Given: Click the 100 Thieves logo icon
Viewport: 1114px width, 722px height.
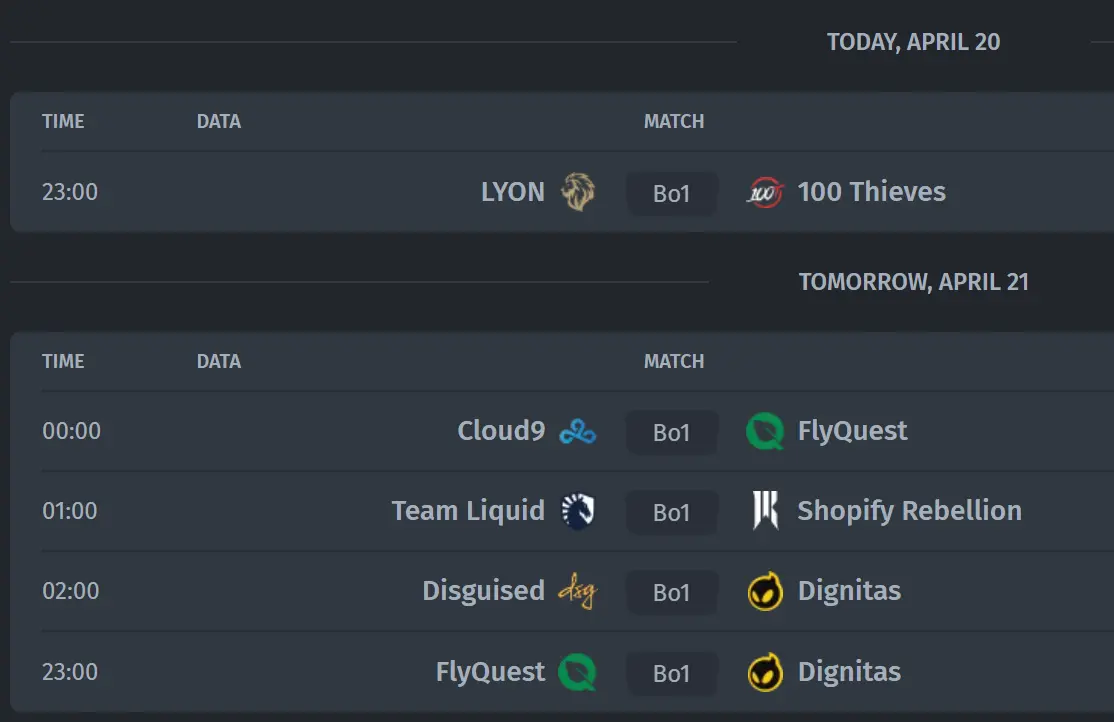Looking at the screenshot, I should [x=764, y=193].
